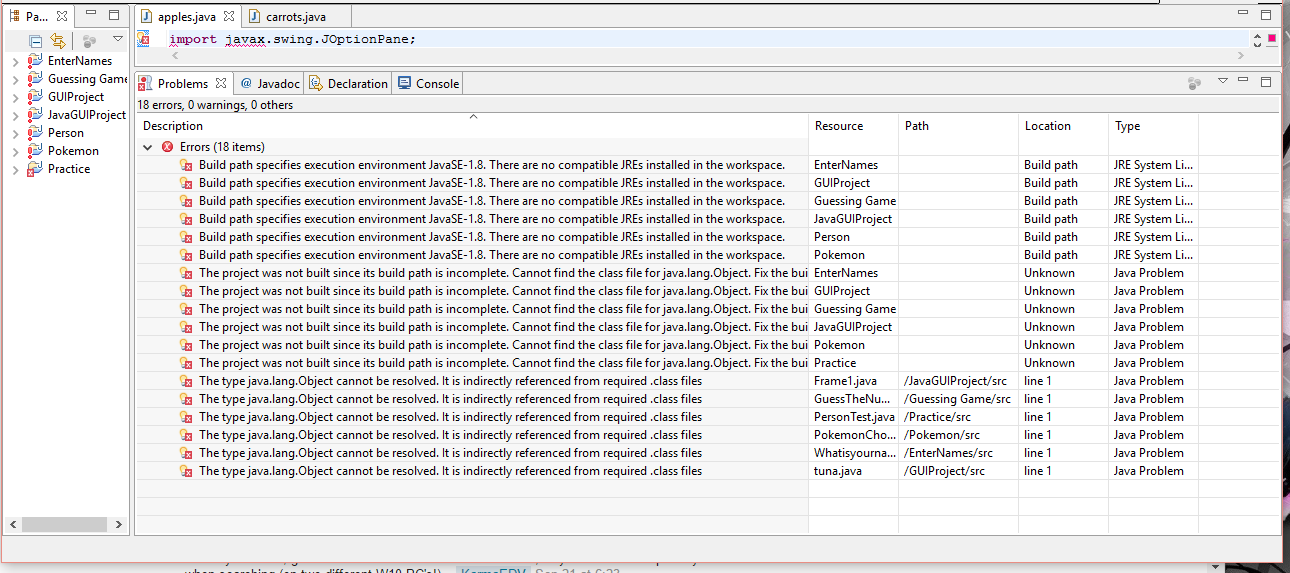This screenshot has height=573, width=1290.
Task: Collapse the Errors (18 items) group
Action: 148,147
